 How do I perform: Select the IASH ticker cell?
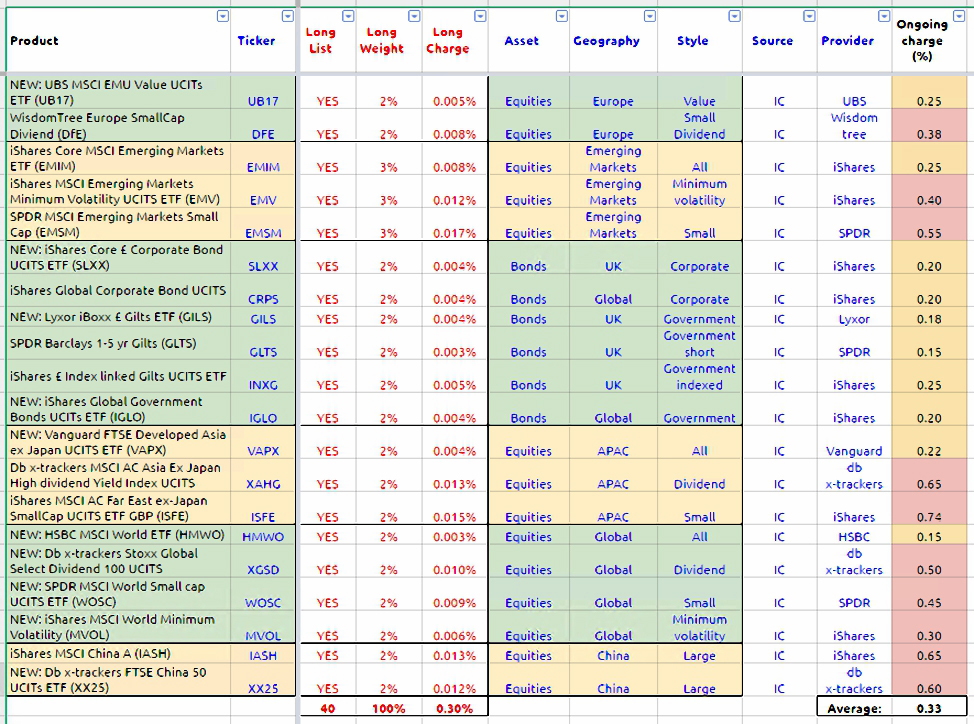point(263,653)
